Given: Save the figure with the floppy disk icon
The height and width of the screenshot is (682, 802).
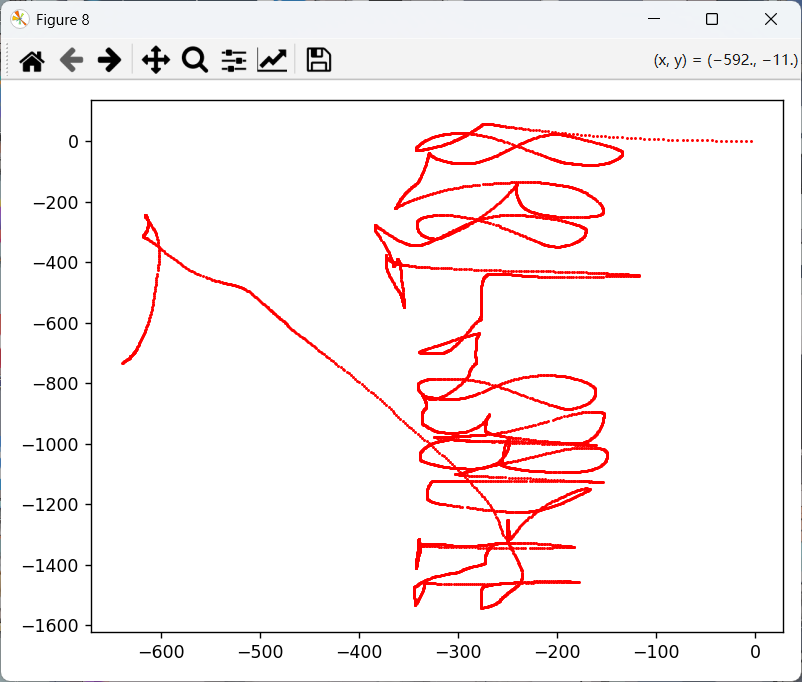Looking at the screenshot, I should [x=318, y=61].
